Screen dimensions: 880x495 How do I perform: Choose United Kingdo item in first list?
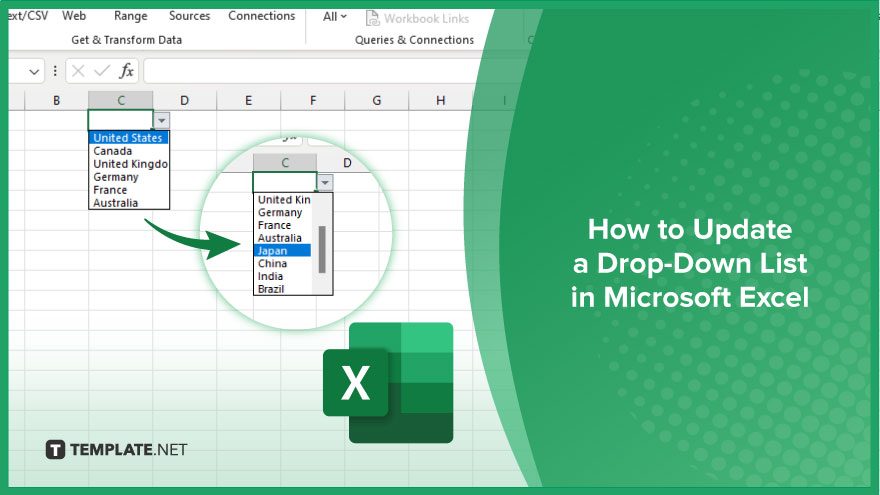tap(129, 164)
